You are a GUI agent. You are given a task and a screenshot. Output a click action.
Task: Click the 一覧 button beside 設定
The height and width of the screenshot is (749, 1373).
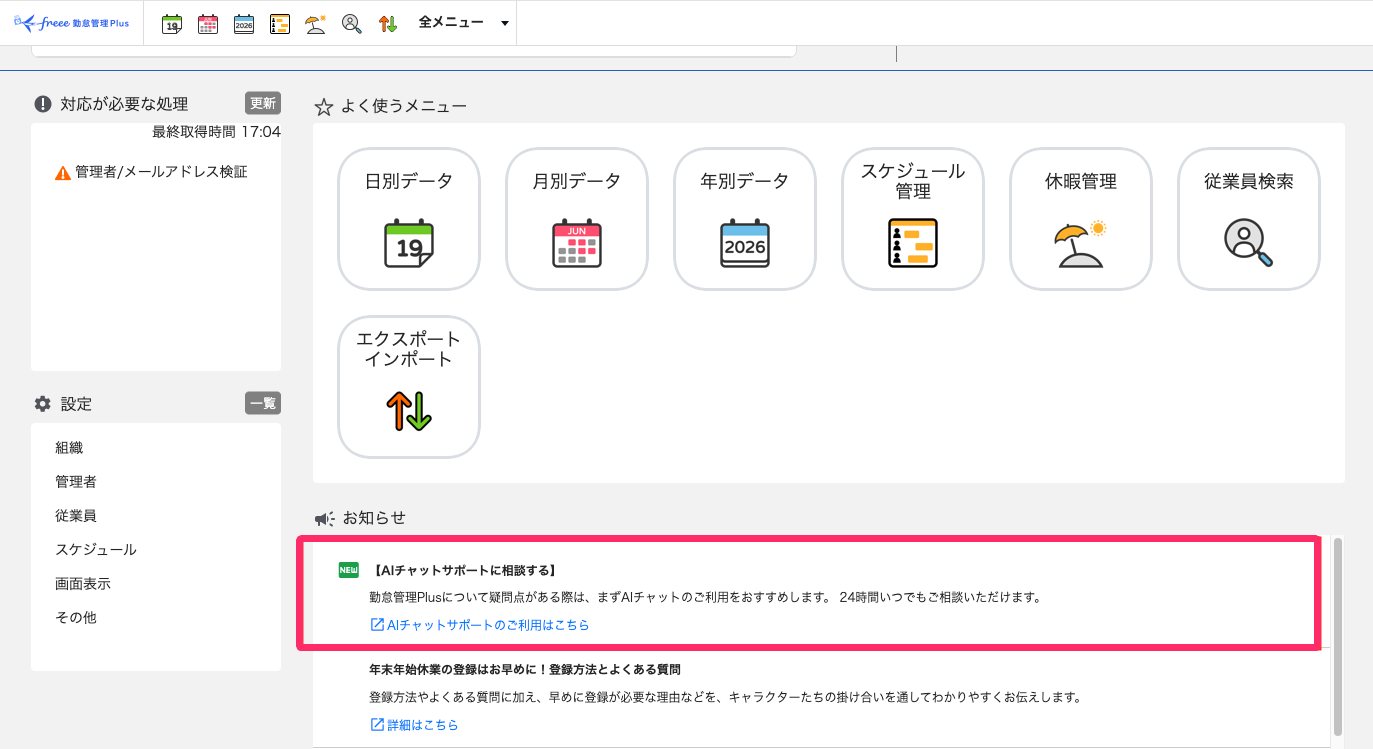coord(263,403)
